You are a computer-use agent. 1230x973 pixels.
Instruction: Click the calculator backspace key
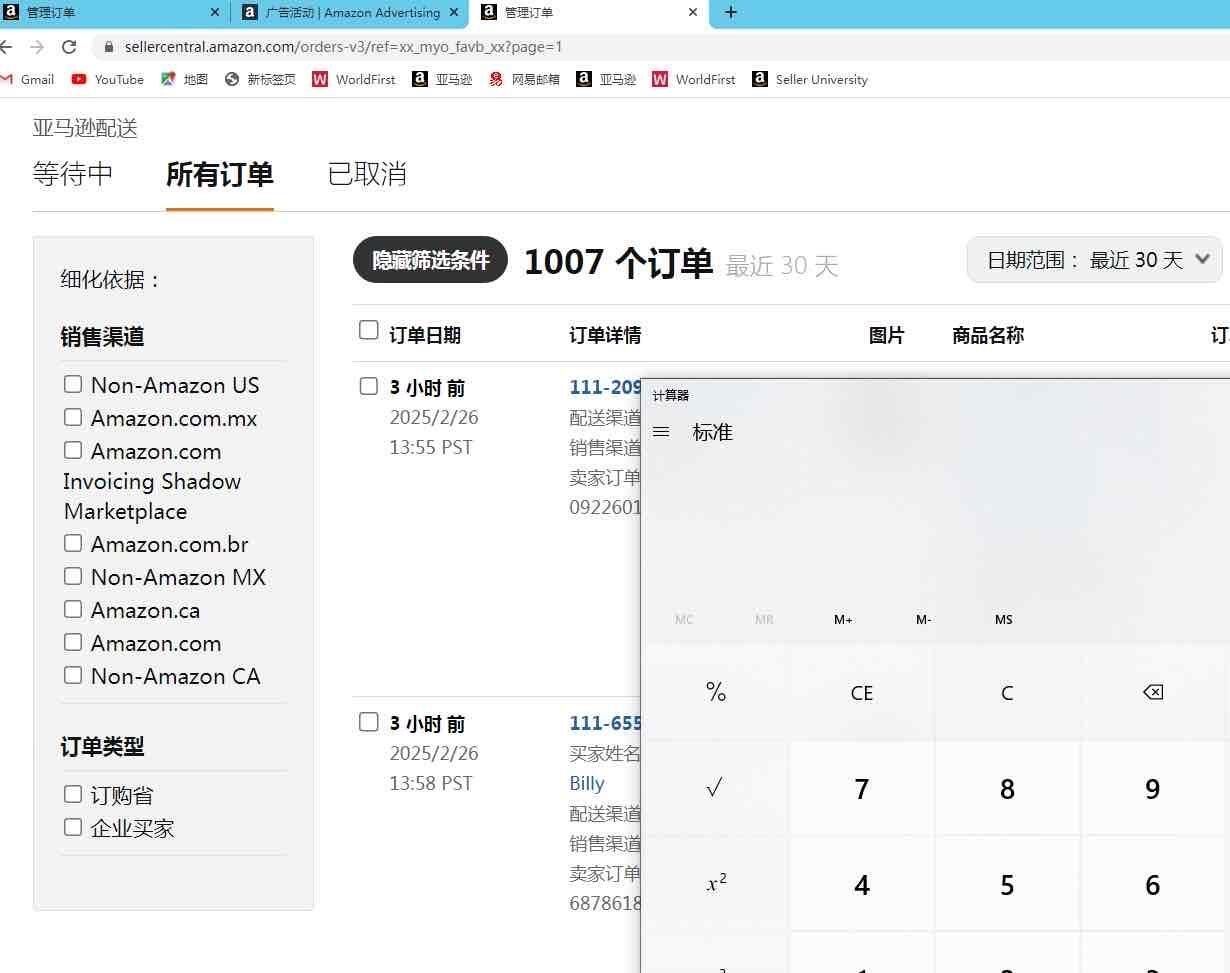point(1153,692)
